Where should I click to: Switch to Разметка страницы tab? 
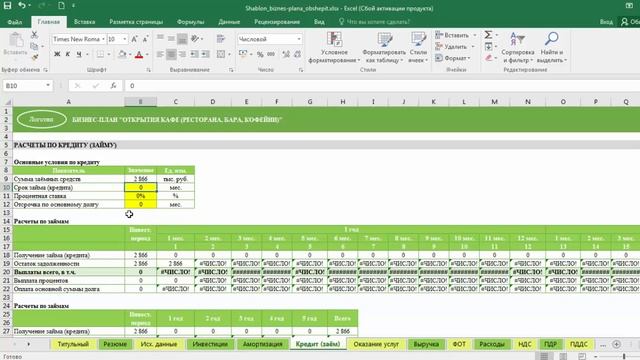pyautogui.click(x=136, y=22)
